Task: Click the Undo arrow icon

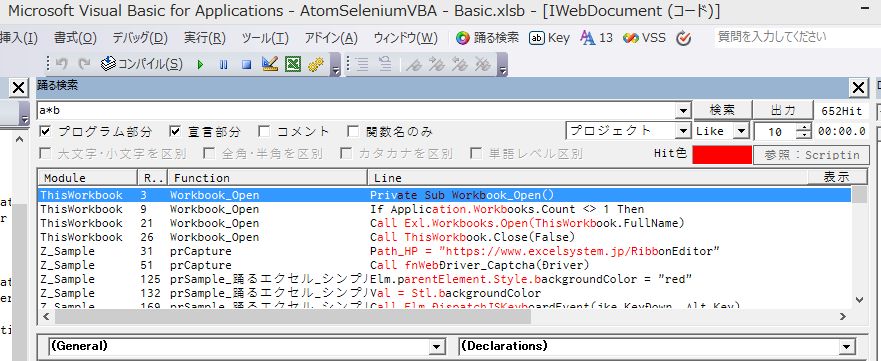Action: pos(62,65)
